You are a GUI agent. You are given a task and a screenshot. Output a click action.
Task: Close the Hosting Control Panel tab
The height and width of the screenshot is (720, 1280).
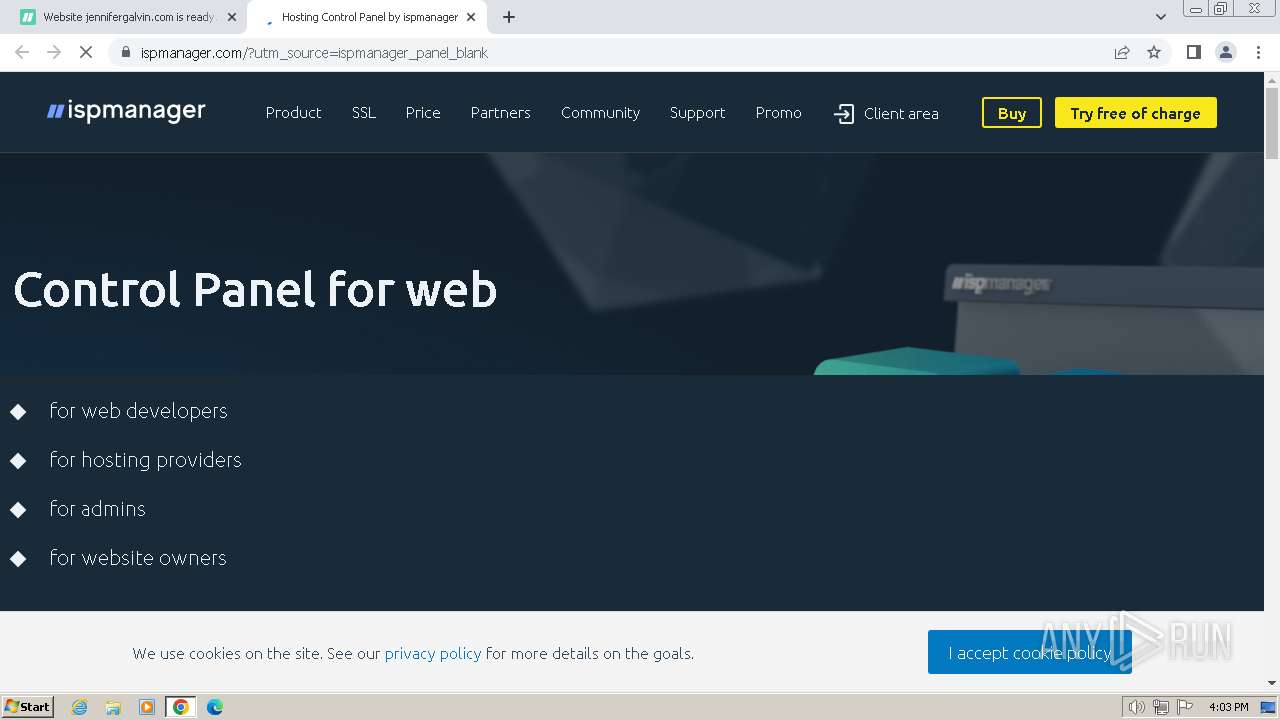pyautogui.click(x=471, y=17)
